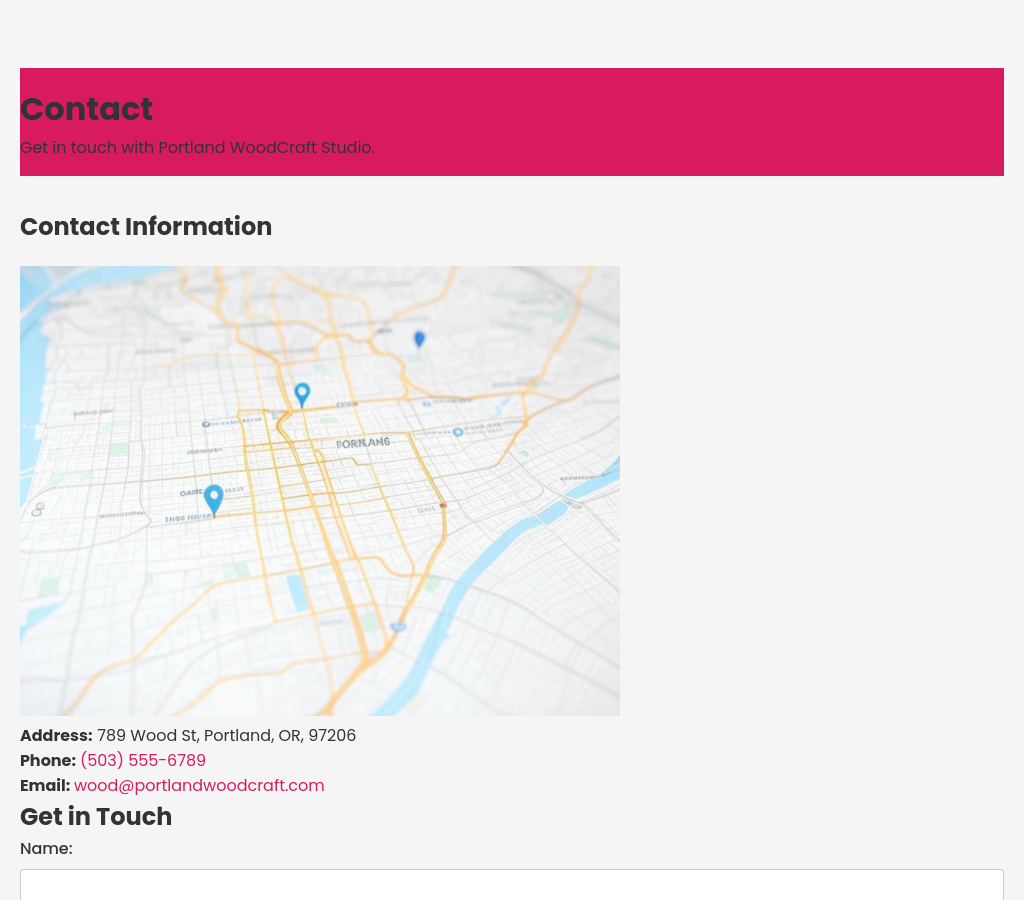Screen dimensions: 1024x900
Task: Click the Contact page heading
Action: click(x=87, y=109)
